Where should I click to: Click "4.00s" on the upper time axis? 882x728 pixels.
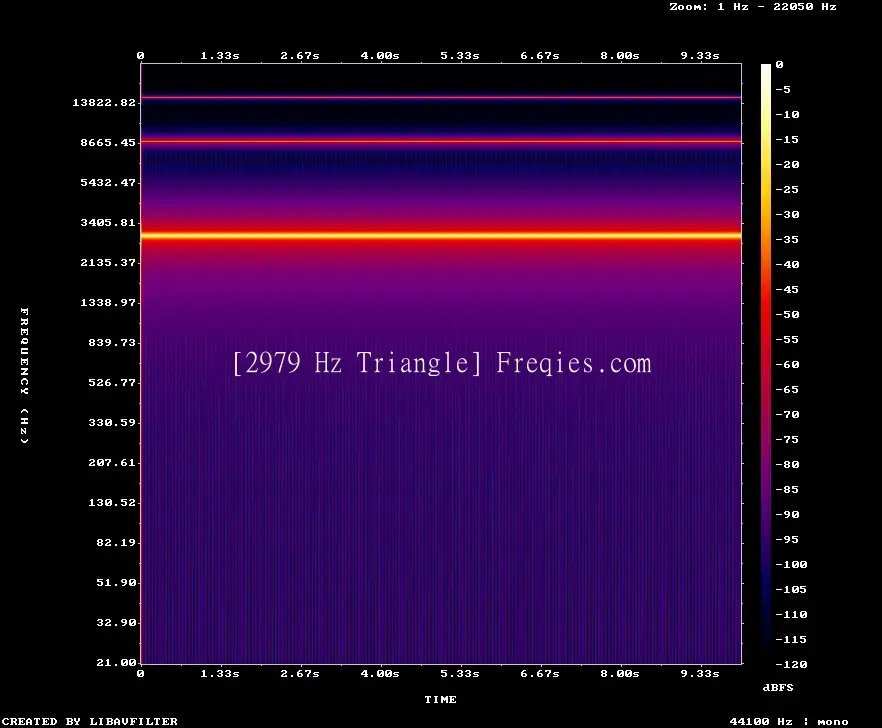click(x=380, y=56)
